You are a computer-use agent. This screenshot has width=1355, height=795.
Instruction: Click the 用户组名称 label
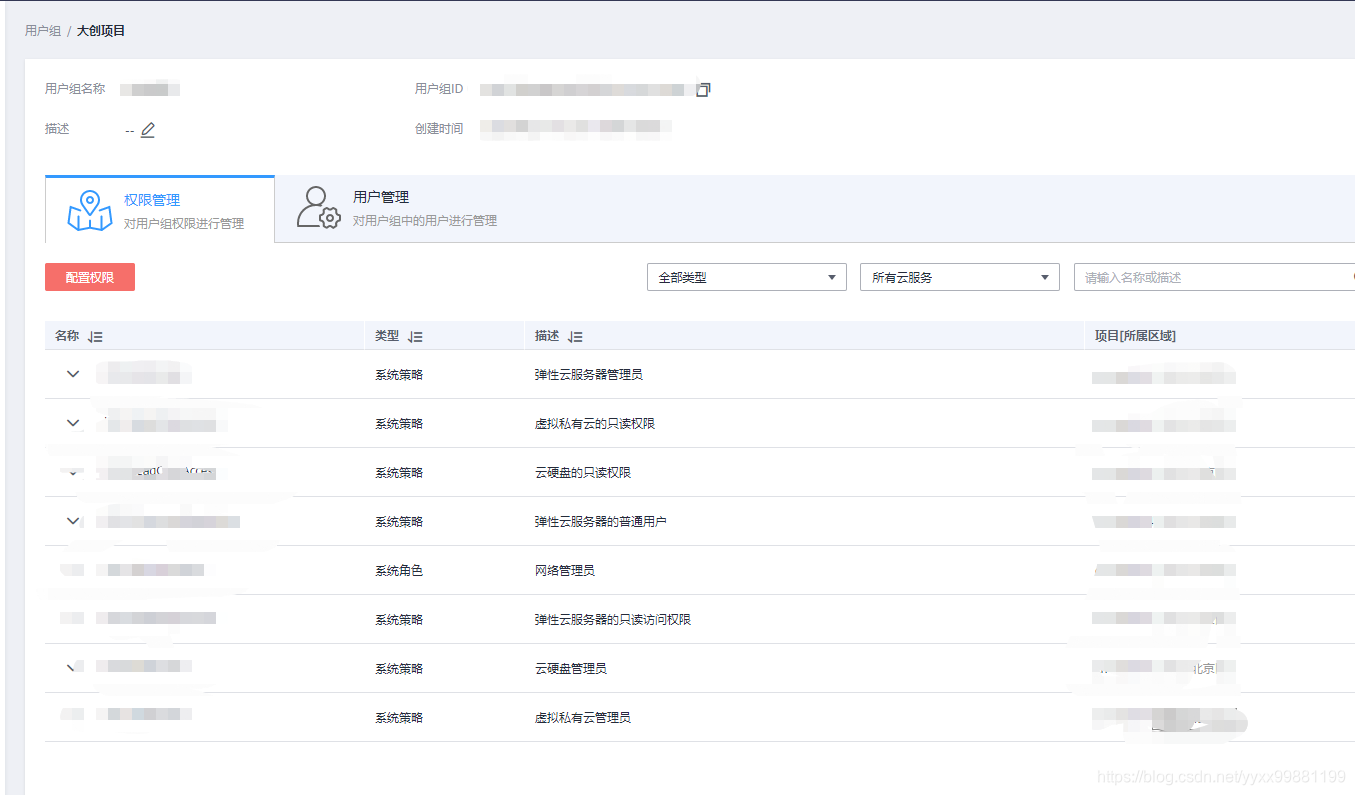coord(75,89)
